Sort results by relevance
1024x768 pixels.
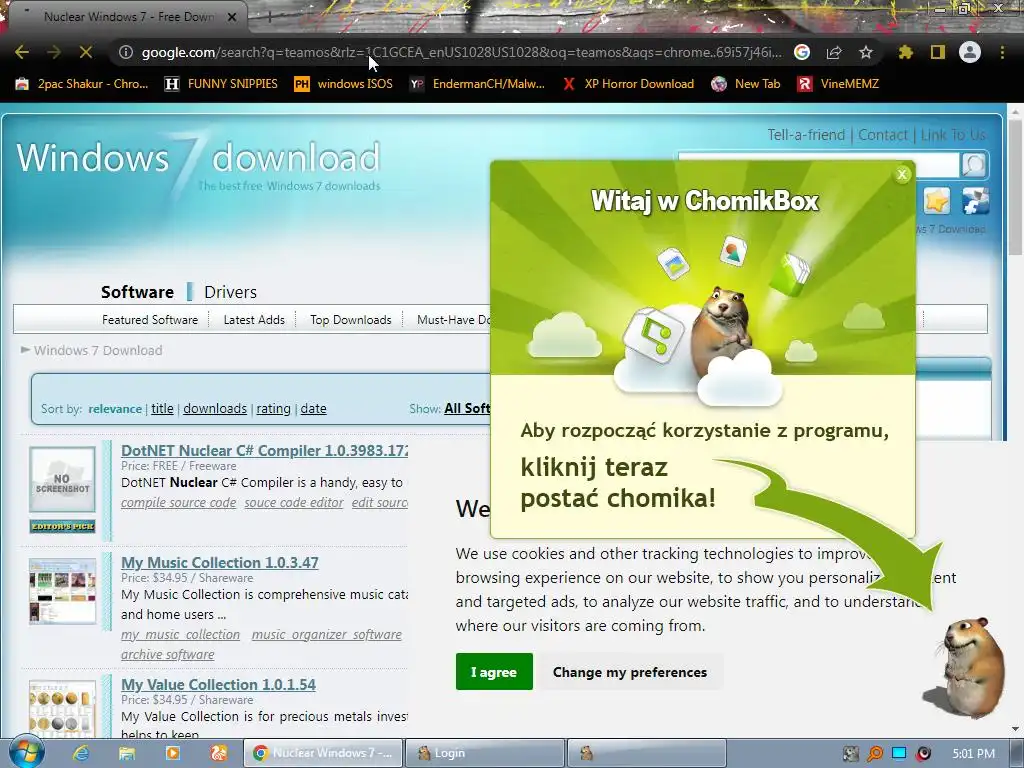pyautogui.click(x=115, y=409)
